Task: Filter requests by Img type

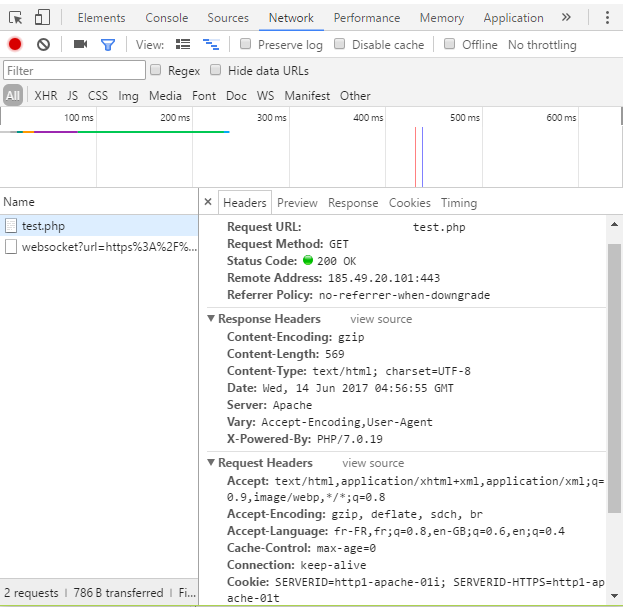Action: coord(128,96)
